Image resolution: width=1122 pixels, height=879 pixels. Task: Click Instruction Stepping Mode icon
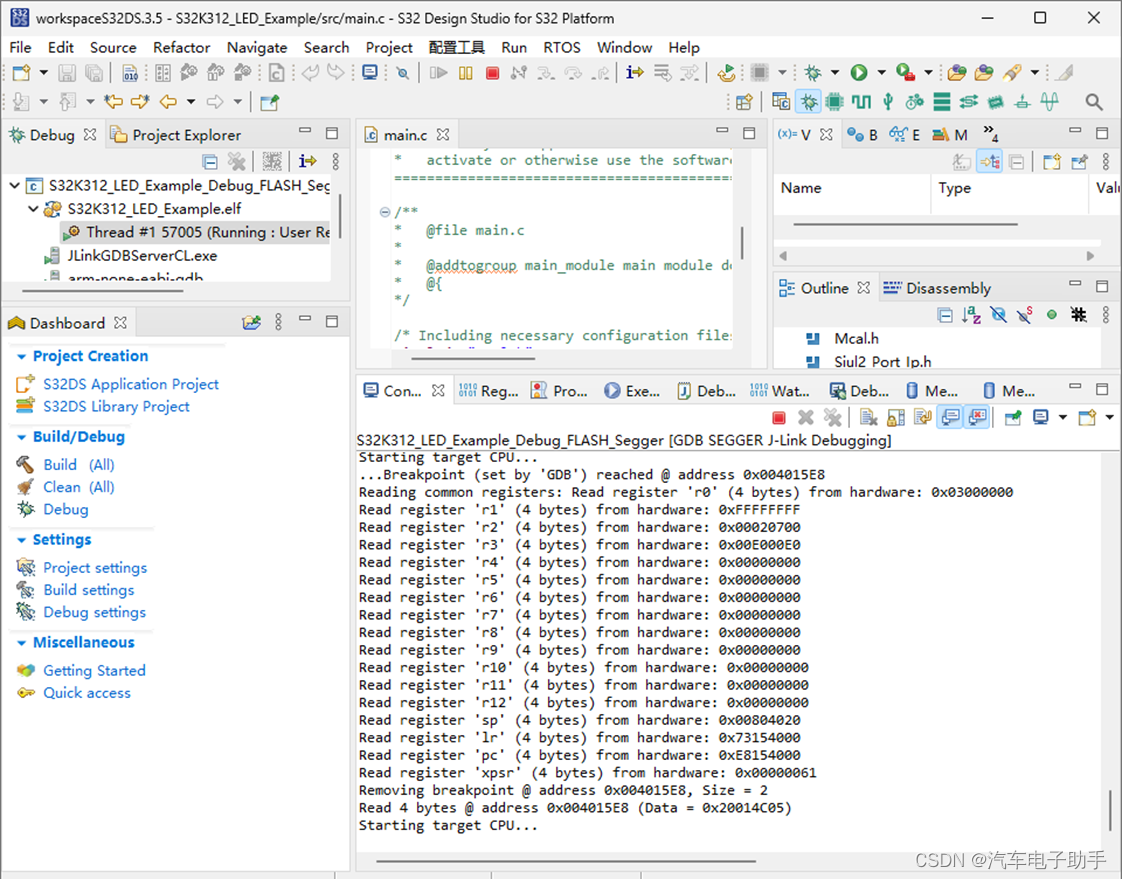tap(635, 73)
